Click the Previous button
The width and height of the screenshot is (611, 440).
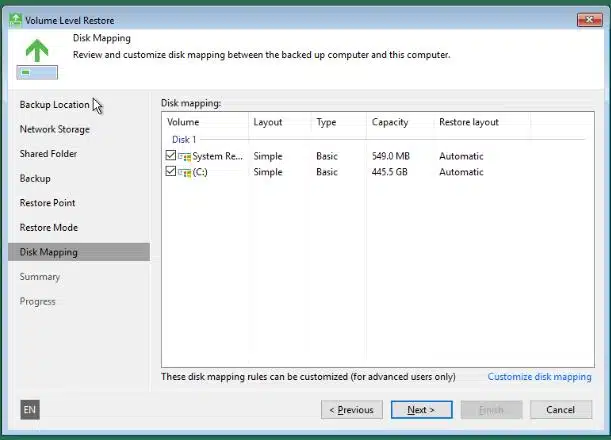[351, 409]
